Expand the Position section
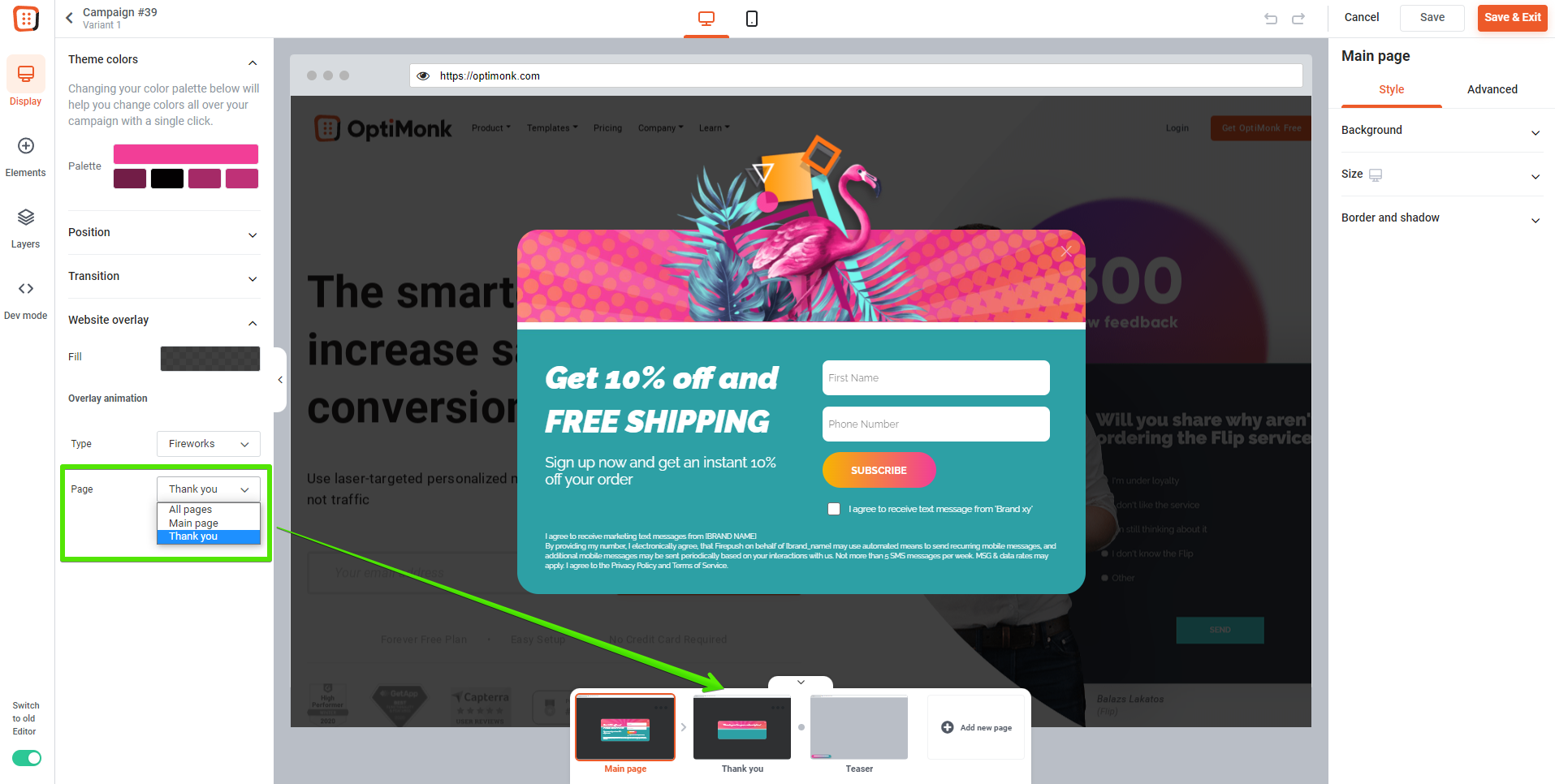 [164, 233]
